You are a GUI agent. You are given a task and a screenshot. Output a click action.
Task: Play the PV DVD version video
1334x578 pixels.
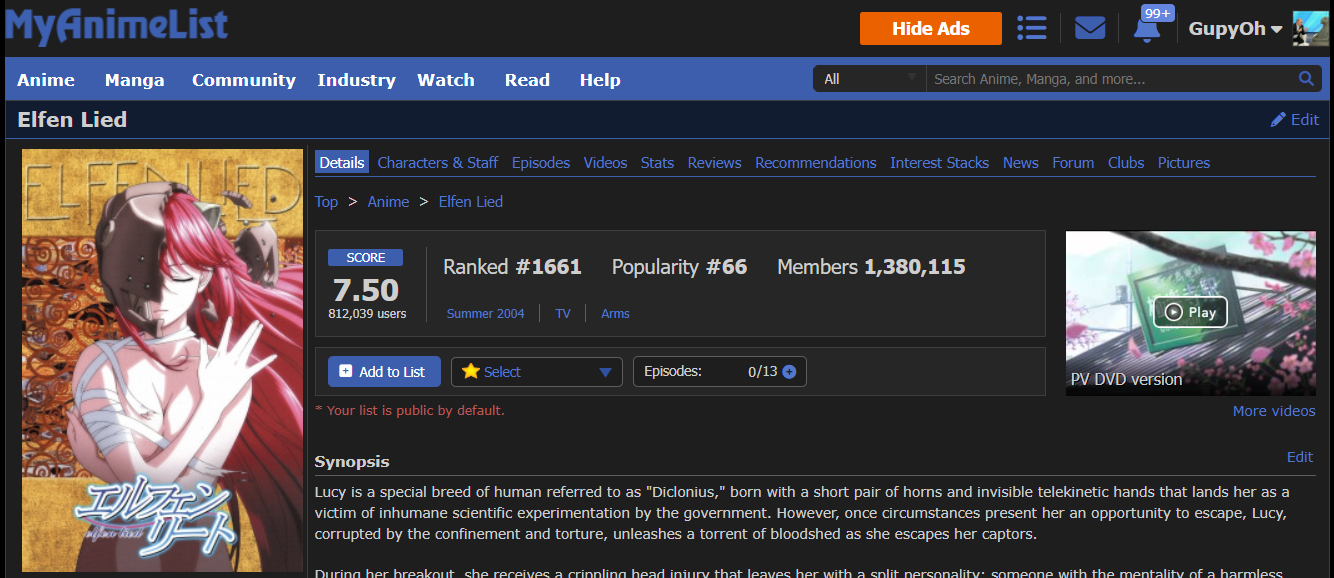1190,312
